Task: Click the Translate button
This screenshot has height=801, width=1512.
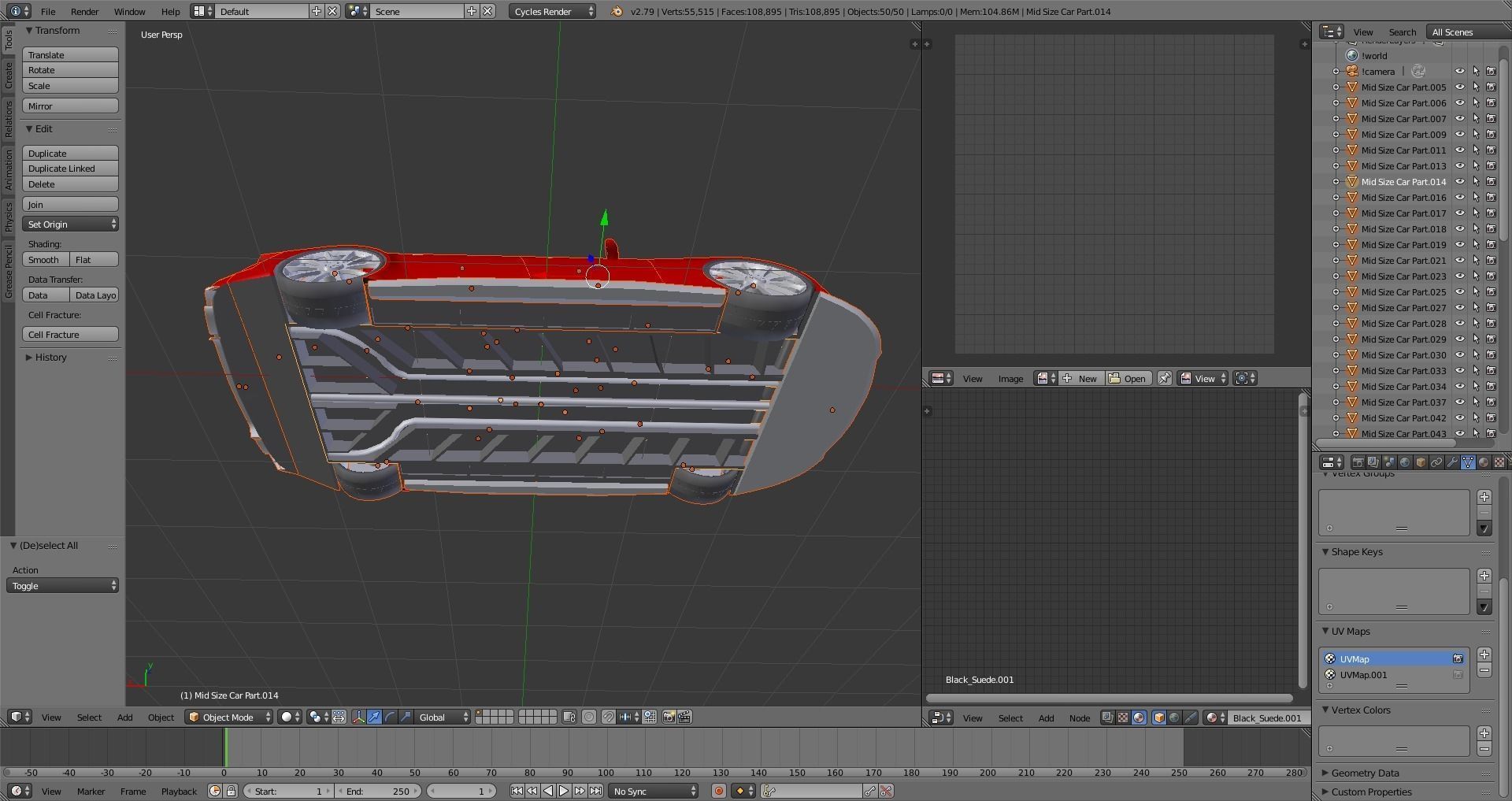Action: (71, 55)
